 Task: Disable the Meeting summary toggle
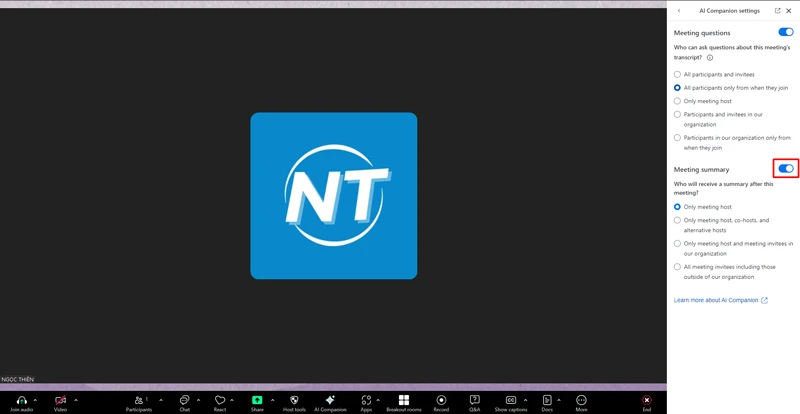coord(786,169)
